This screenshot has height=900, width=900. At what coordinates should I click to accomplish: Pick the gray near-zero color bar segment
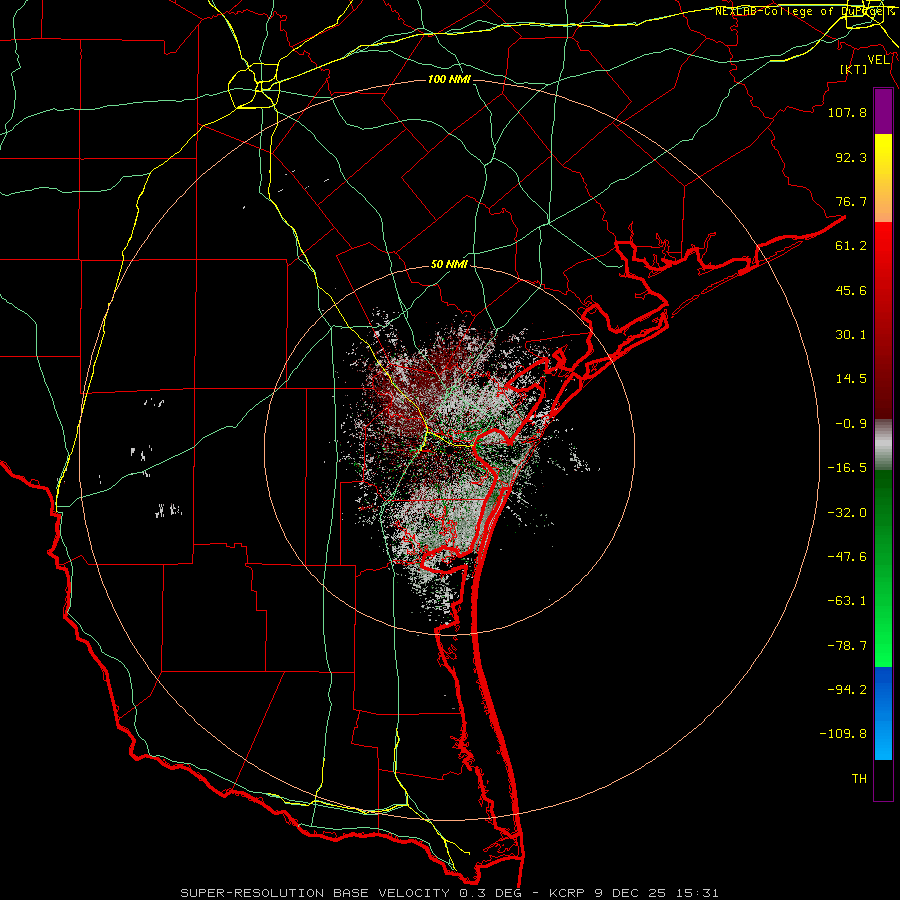[883, 445]
